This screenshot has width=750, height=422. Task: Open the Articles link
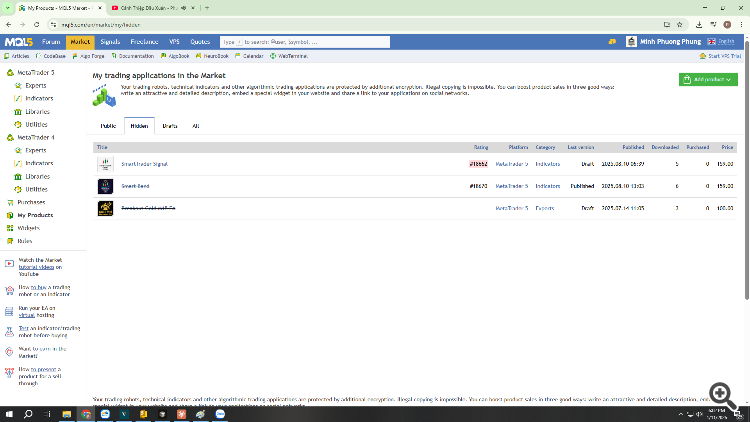click(17, 56)
